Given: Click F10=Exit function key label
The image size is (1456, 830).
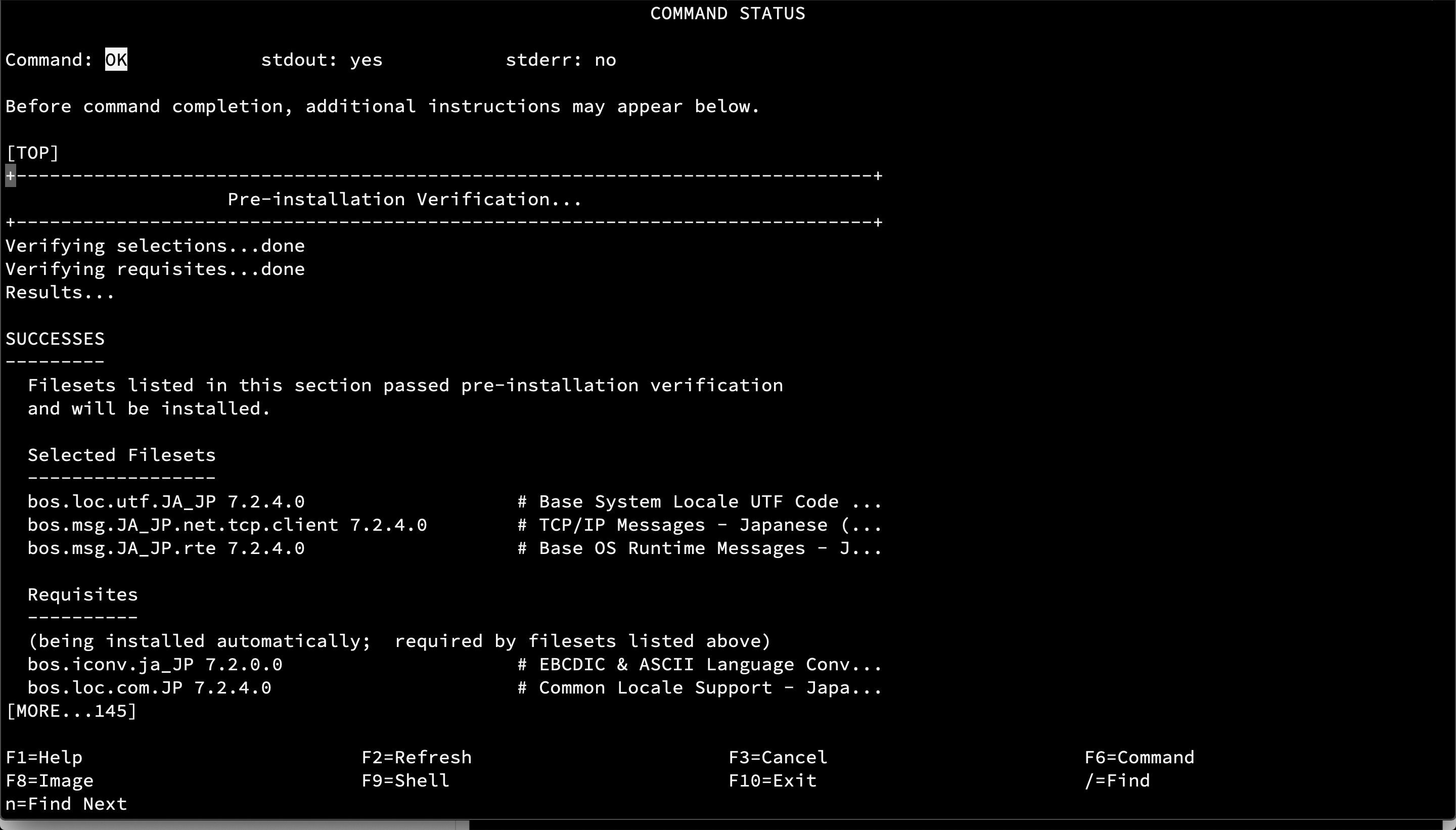Looking at the screenshot, I should click(x=773, y=780).
